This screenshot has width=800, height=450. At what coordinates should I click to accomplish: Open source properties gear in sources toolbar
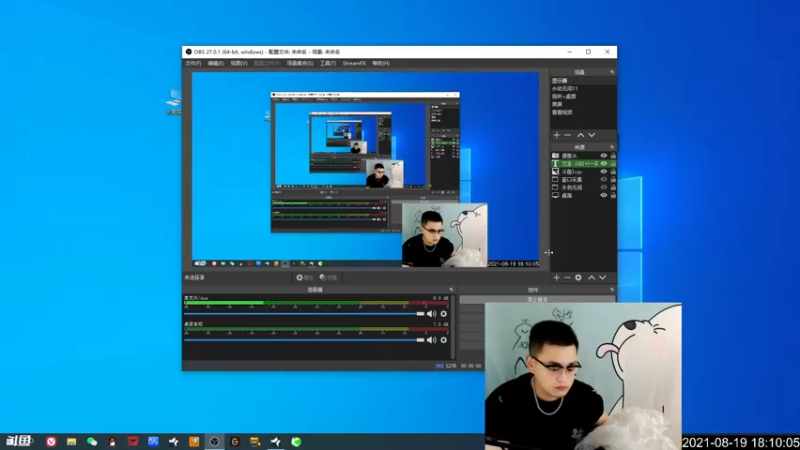pyautogui.click(x=578, y=278)
